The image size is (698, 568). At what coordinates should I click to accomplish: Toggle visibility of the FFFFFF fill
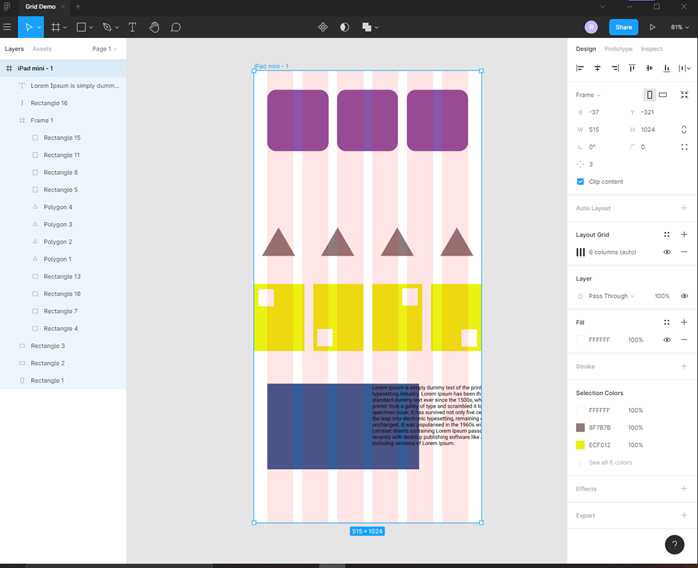pyautogui.click(x=667, y=340)
